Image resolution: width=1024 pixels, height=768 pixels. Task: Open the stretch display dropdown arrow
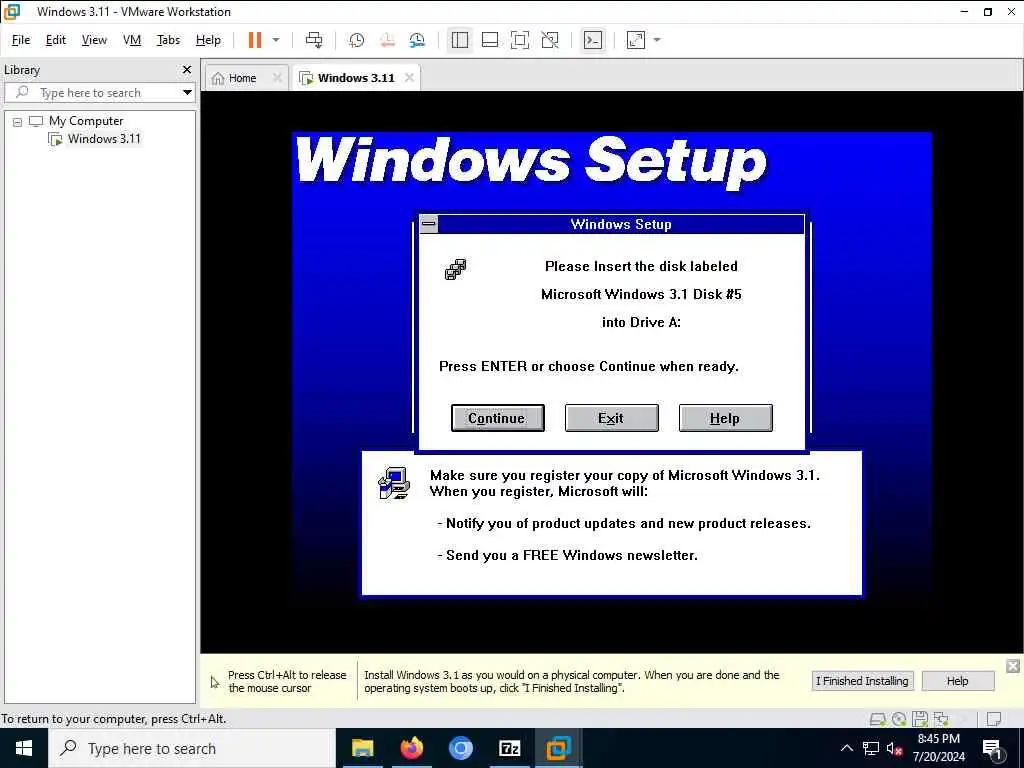pos(657,40)
